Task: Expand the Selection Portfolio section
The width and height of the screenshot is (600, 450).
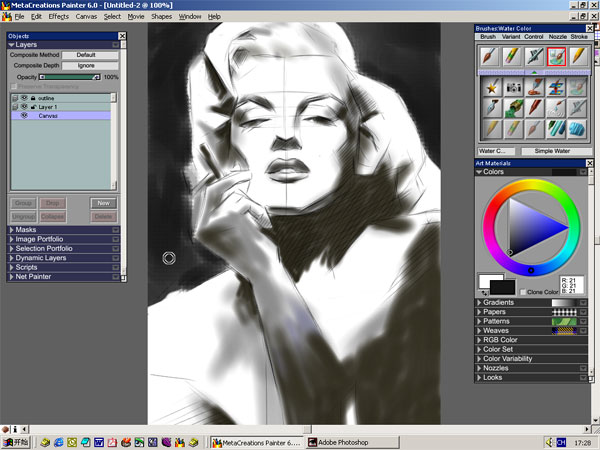Action: click(x=11, y=249)
